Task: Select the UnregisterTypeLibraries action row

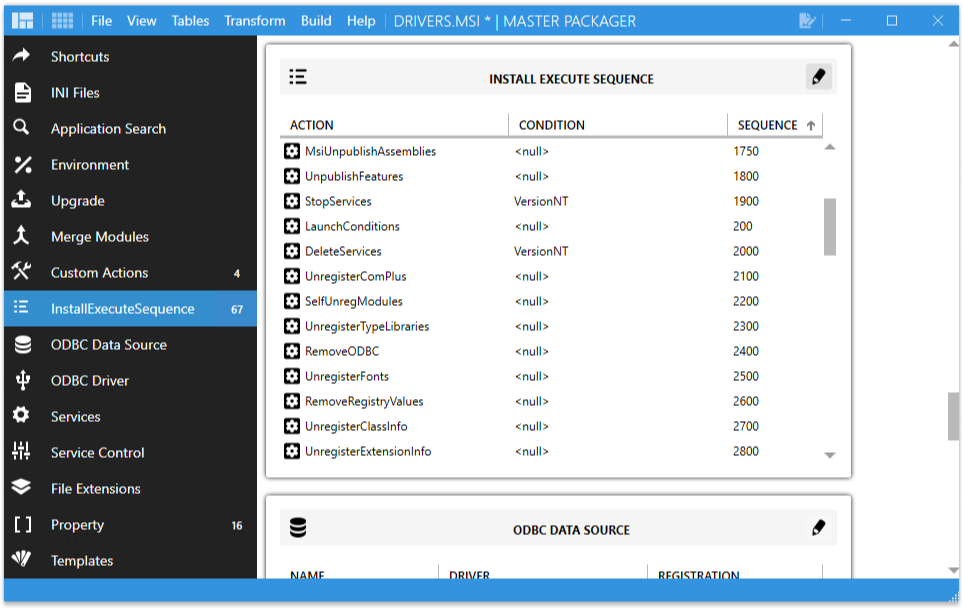Action: point(552,326)
